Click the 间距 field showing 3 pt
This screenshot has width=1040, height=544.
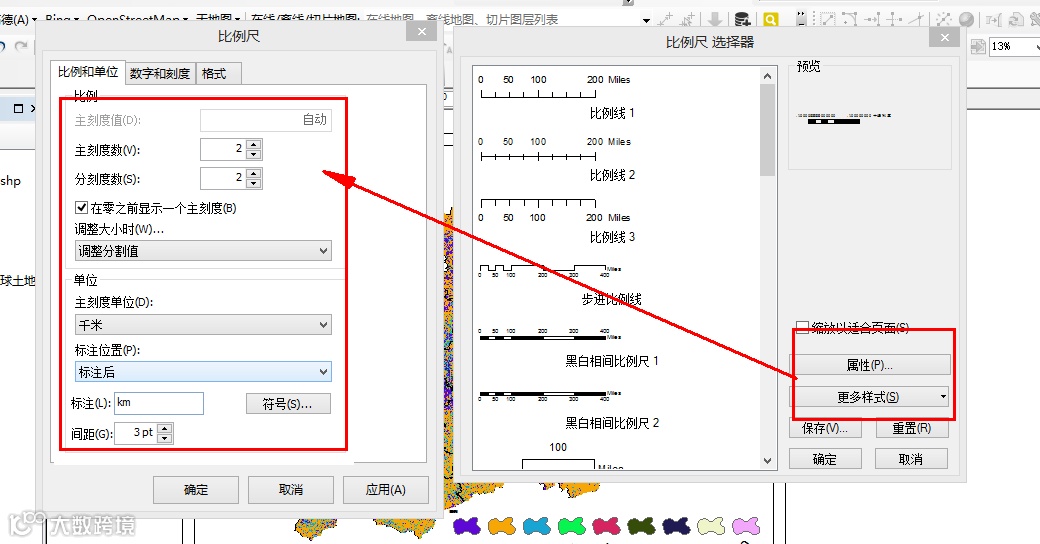pos(136,433)
